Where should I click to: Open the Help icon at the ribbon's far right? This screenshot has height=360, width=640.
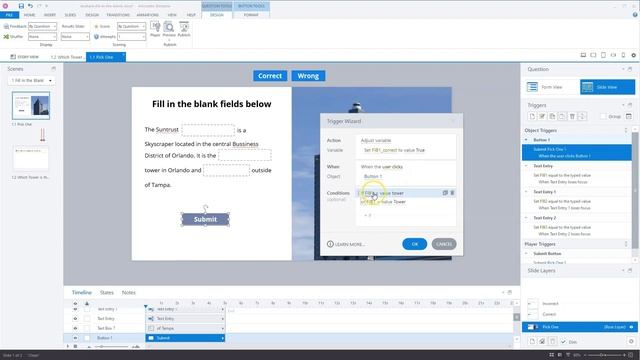click(635, 15)
